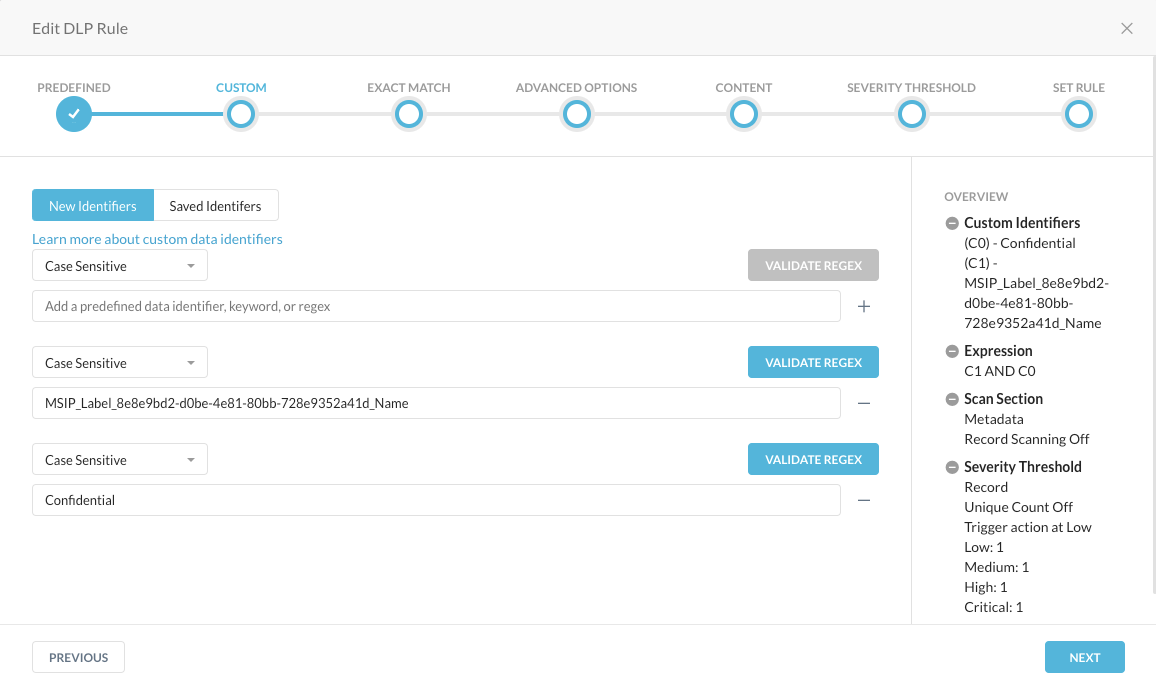
Task: Jump to the Advanced Options step
Action: click(576, 114)
